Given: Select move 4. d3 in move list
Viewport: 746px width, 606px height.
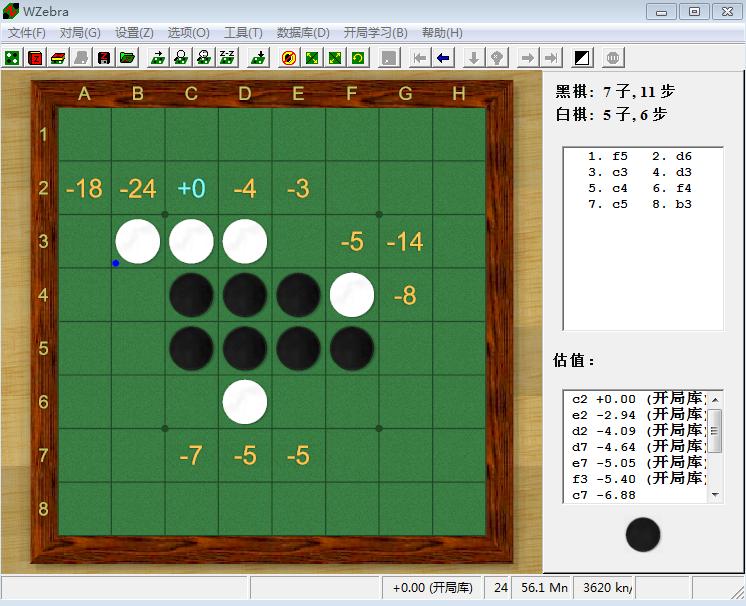Looking at the screenshot, I should point(672,172).
